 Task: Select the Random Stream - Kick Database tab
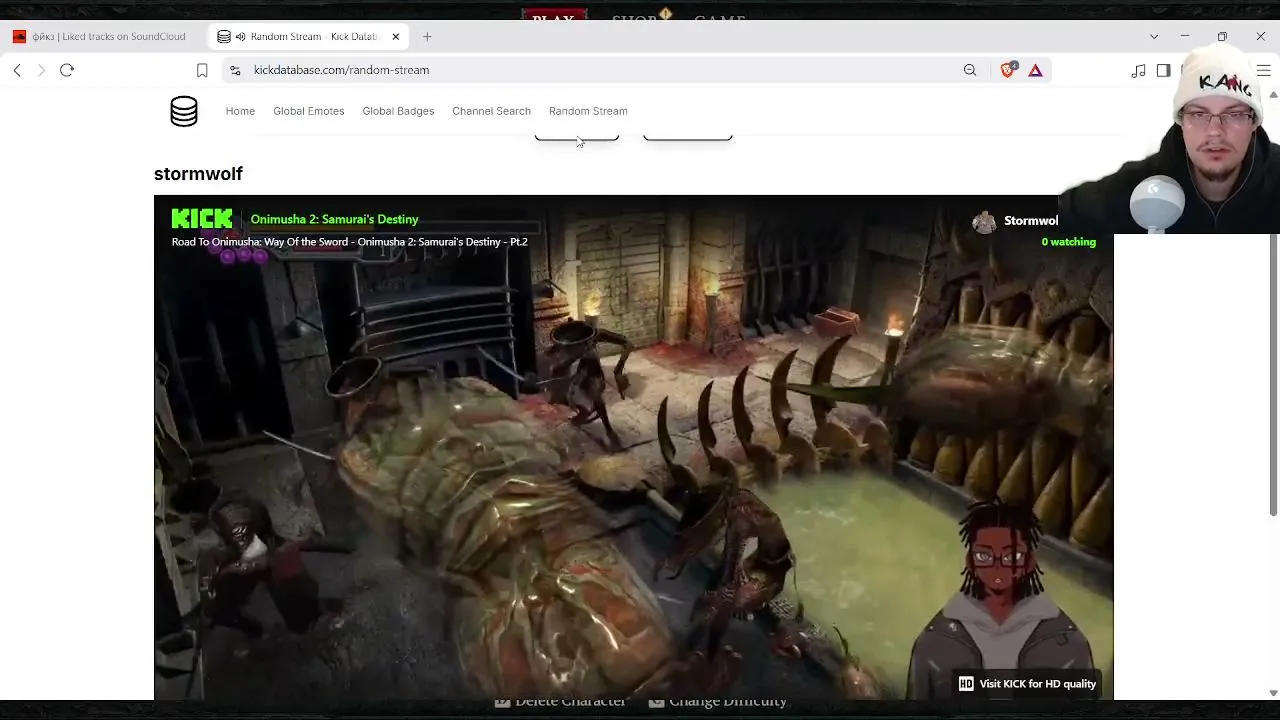(x=308, y=37)
